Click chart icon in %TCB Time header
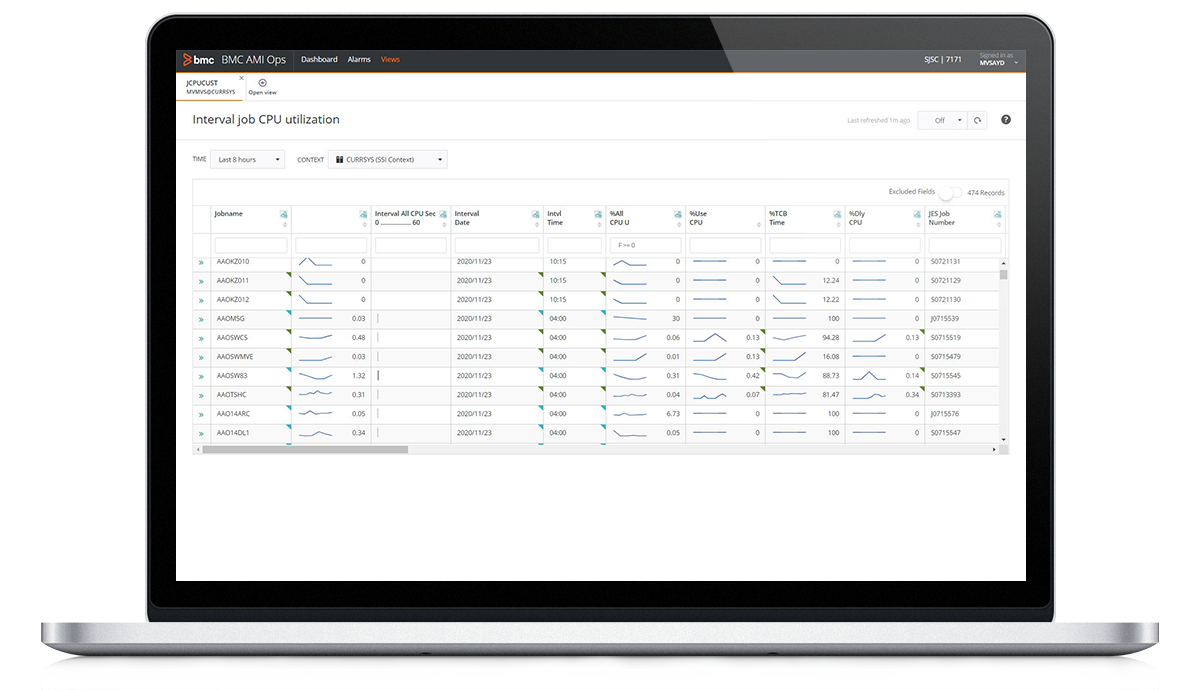The height and width of the screenshot is (690, 1200). tap(837, 214)
